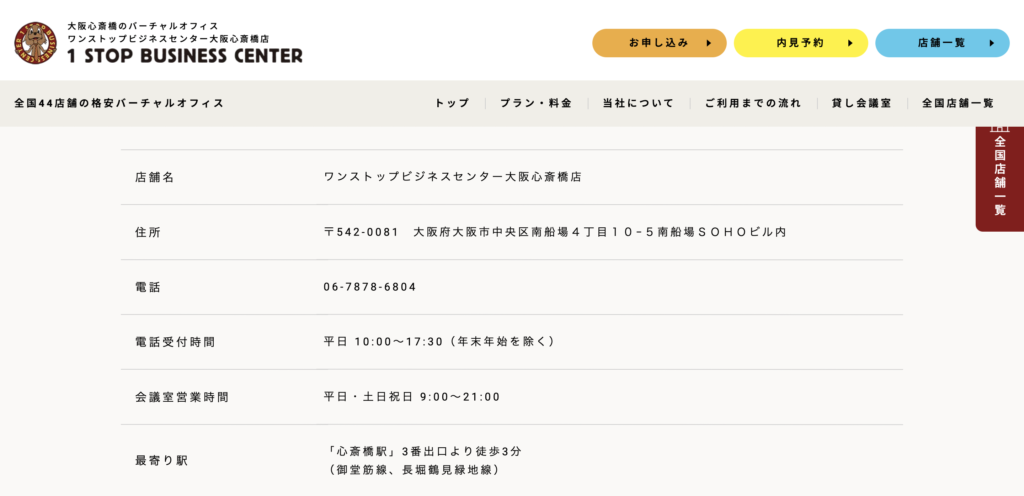Screen dimensions: 1024x496
Task: Open the red vertical 全国店舗一覧 side tab
Action: tap(999, 177)
